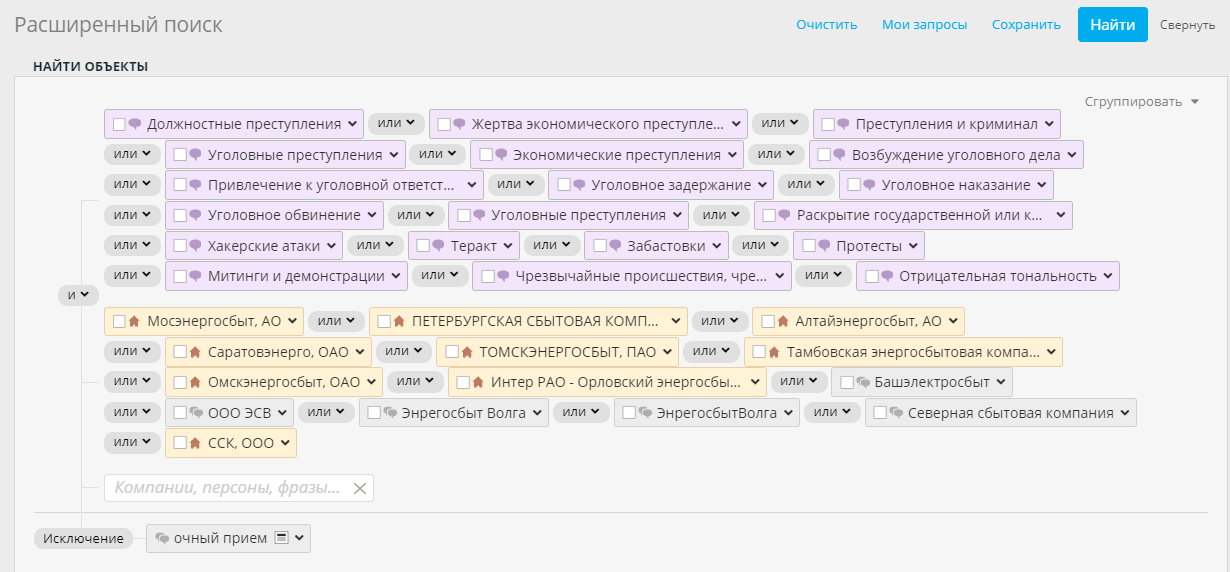
Task: Check the Тамбовская энергосбытовая компания checkbox
Action: point(759,352)
